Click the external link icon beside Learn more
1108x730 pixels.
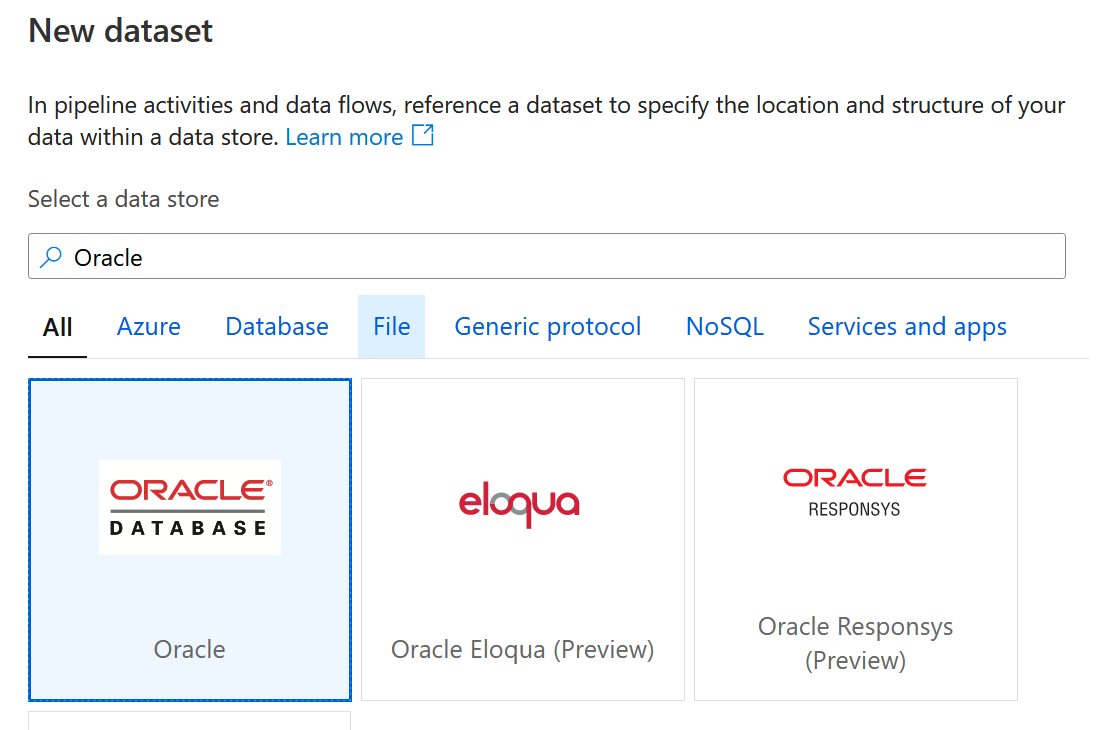(424, 136)
